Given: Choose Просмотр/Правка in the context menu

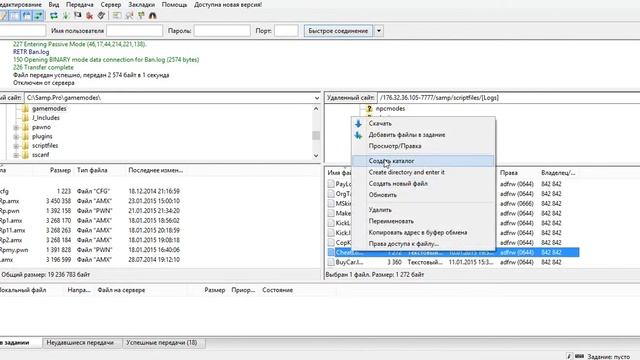Looking at the screenshot, I should (423, 146).
